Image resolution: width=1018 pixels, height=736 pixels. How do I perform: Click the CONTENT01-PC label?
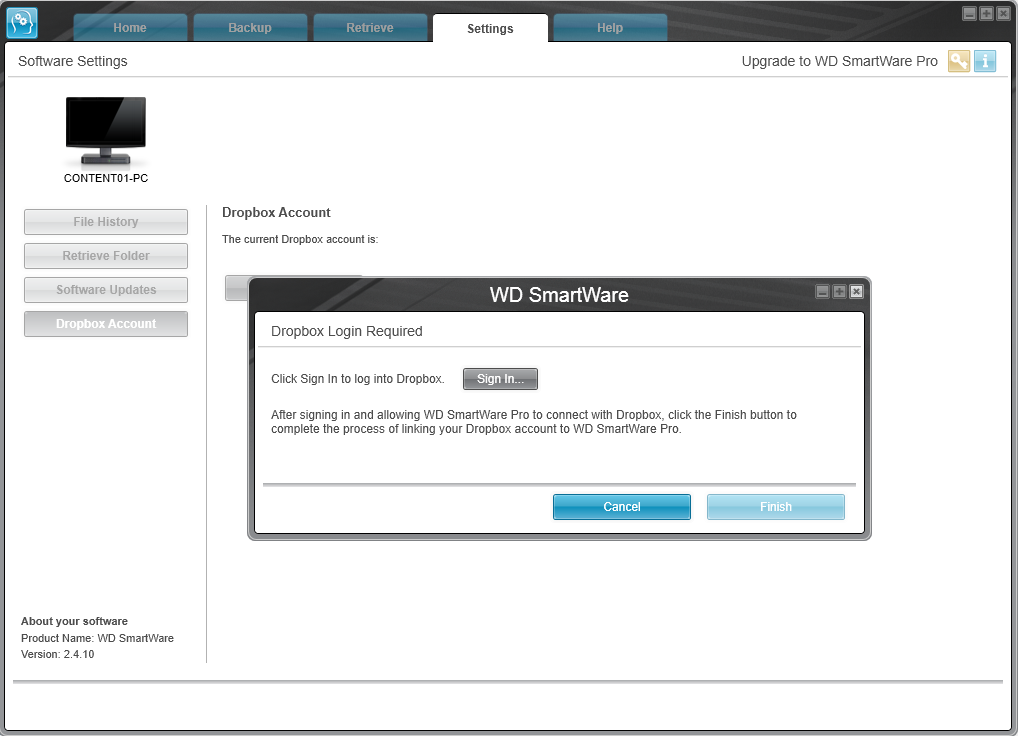pos(106,178)
